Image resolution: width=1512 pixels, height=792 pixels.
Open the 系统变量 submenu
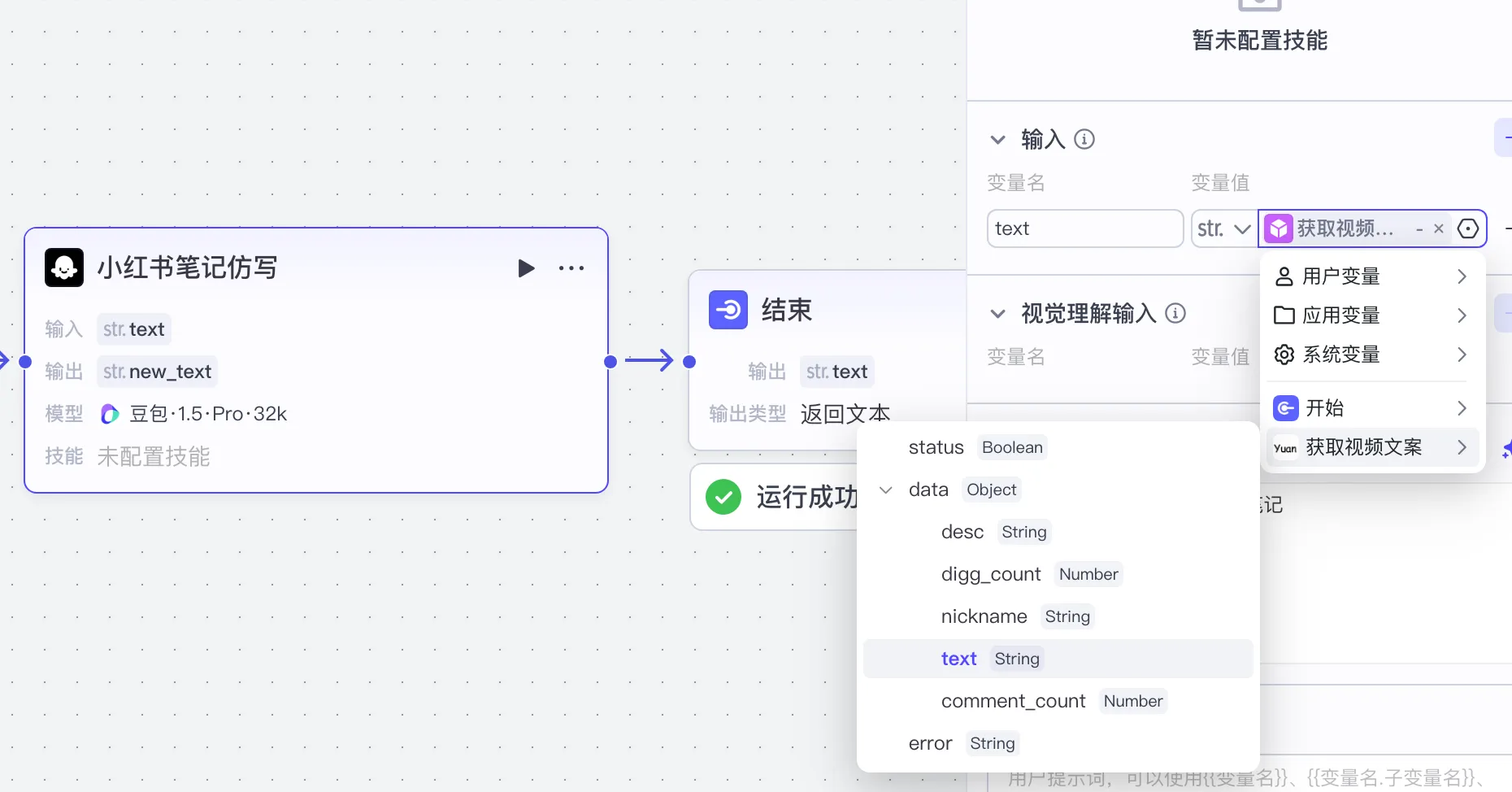tap(1371, 355)
